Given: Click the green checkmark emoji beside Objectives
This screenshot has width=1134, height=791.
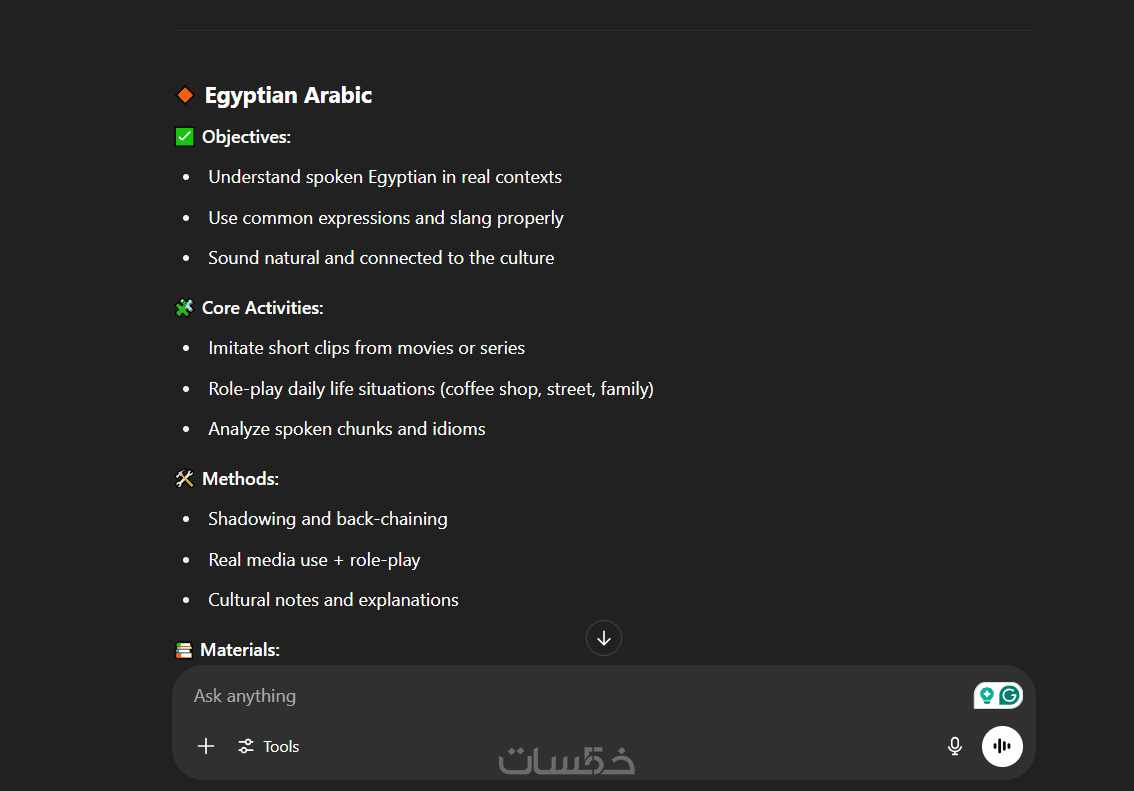Looking at the screenshot, I should click(x=184, y=137).
